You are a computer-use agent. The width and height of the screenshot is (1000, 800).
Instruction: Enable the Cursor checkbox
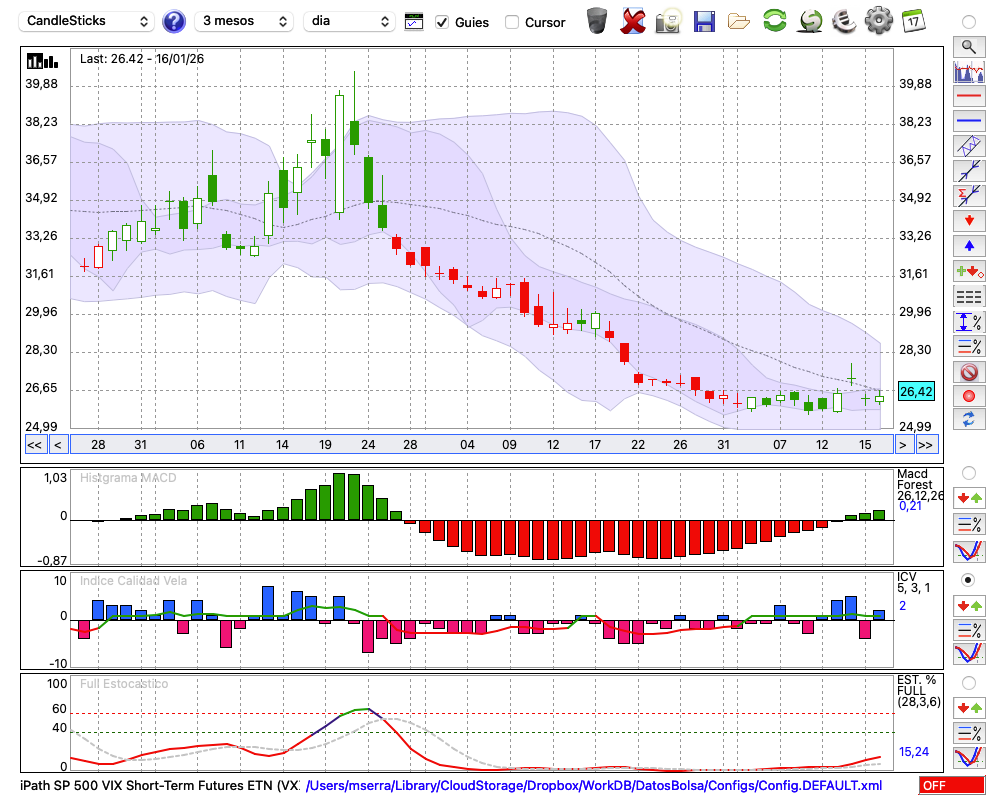[x=512, y=22]
